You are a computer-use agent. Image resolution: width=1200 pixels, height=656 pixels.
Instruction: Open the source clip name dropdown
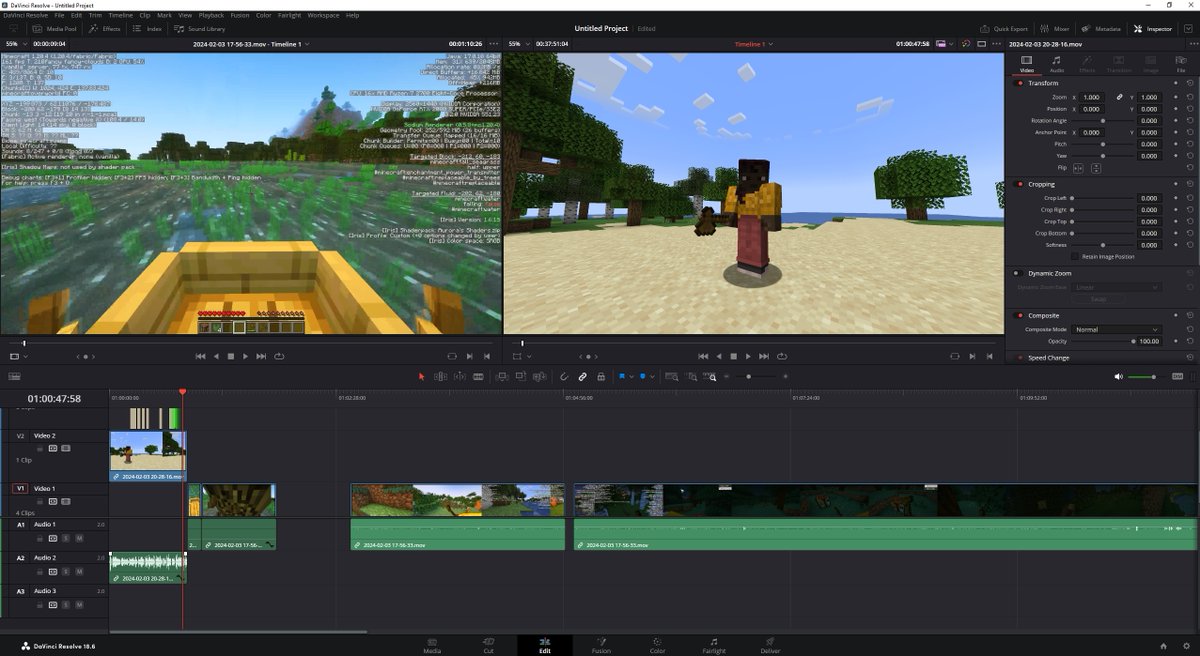point(251,44)
